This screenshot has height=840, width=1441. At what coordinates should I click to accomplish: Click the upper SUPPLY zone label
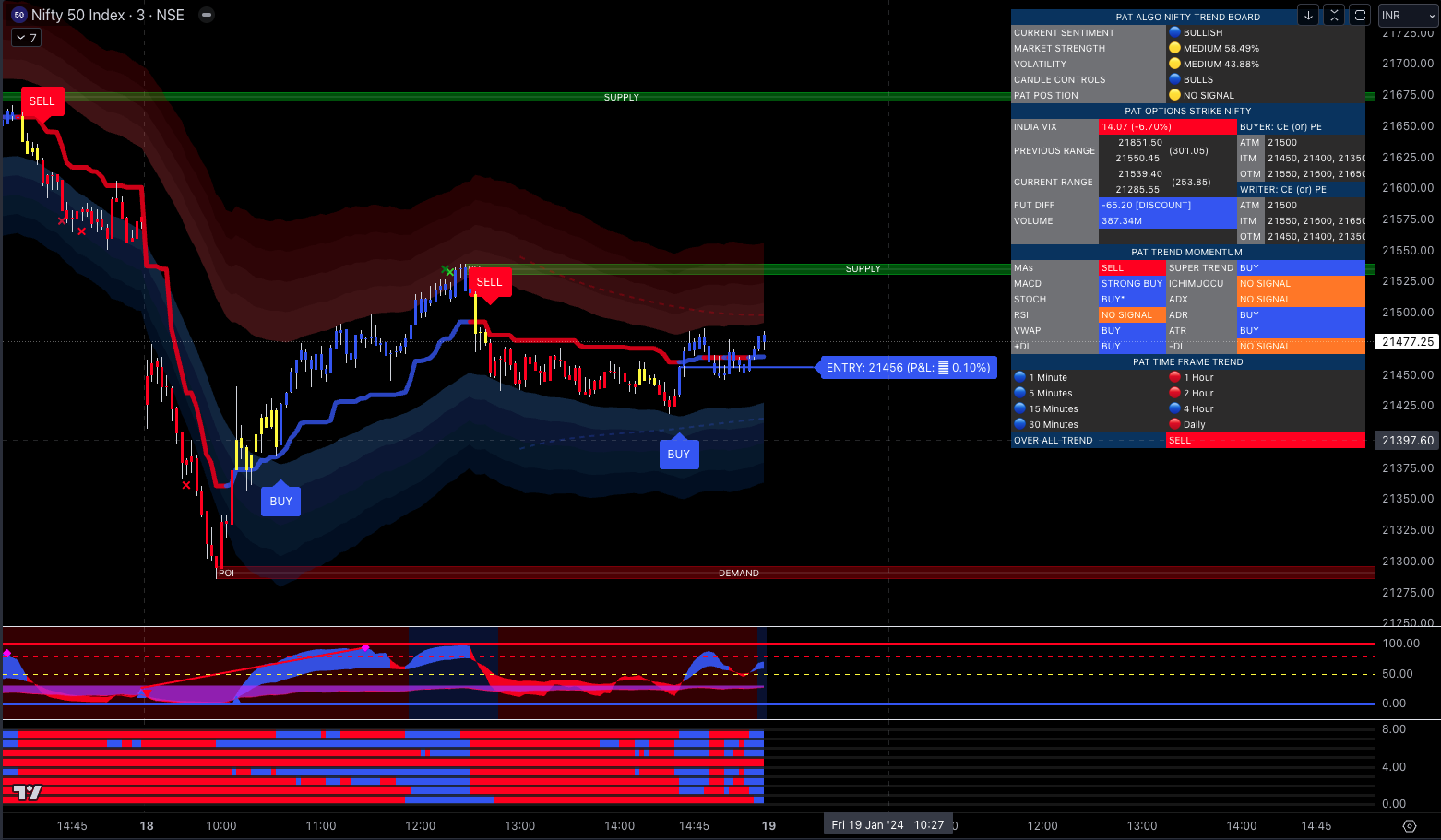tap(621, 97)
